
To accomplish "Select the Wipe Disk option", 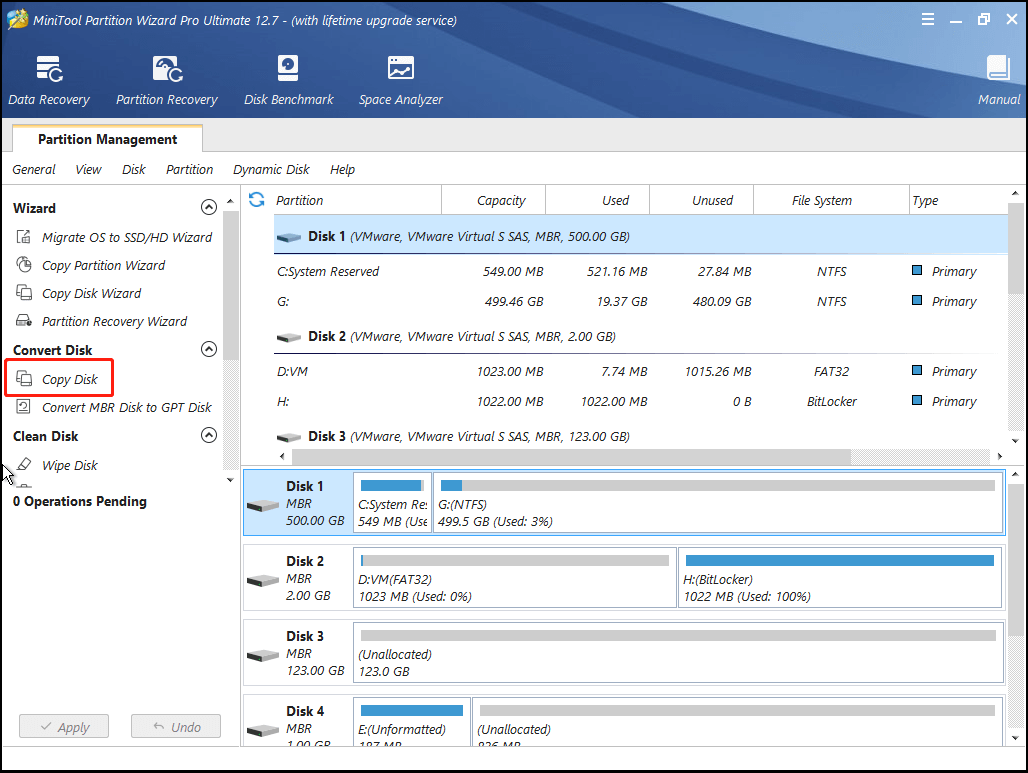I will 70,465.
